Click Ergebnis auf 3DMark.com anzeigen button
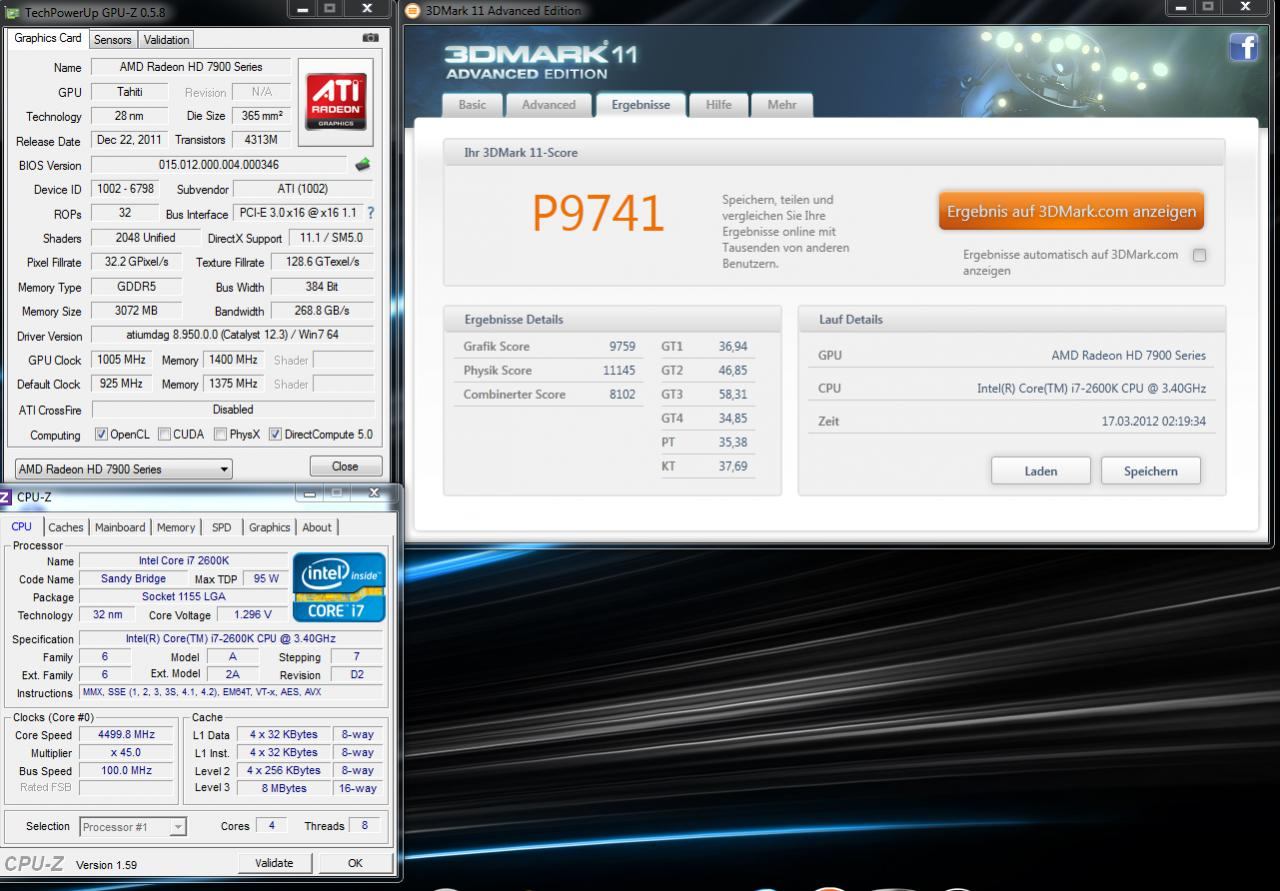This screenshot has width=1280, height=891. point(1071,211)
